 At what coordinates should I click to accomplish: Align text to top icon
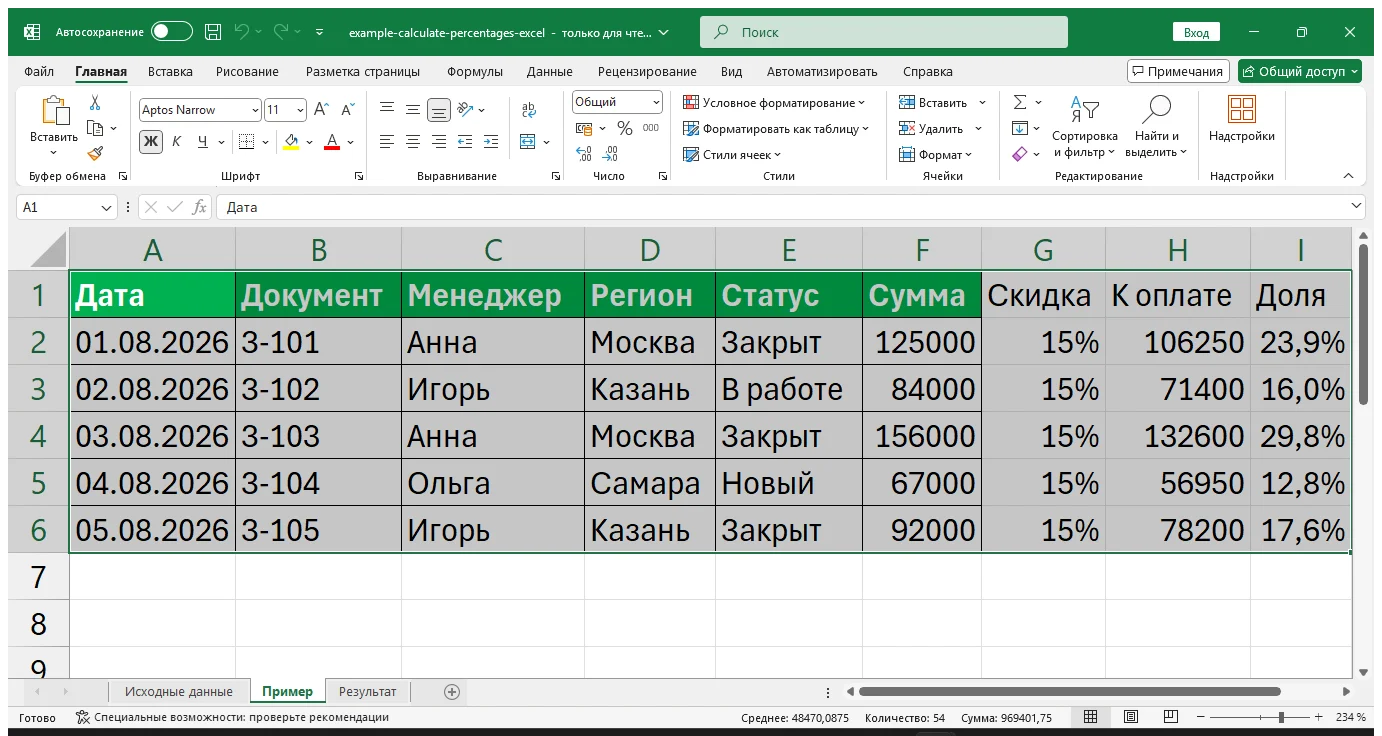386,110
